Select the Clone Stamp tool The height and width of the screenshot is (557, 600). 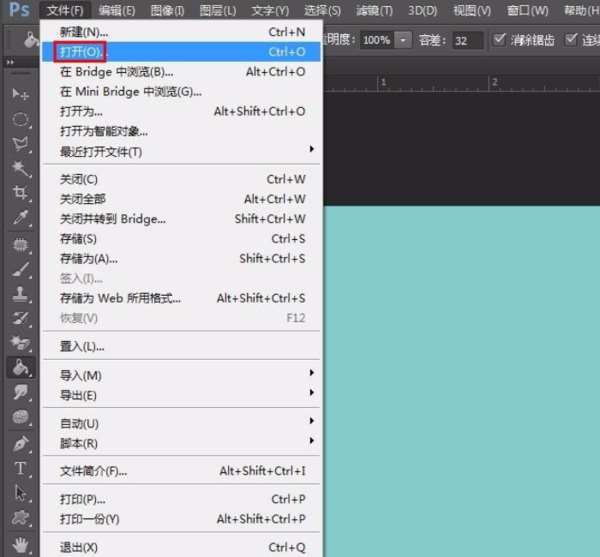(20, 294)
